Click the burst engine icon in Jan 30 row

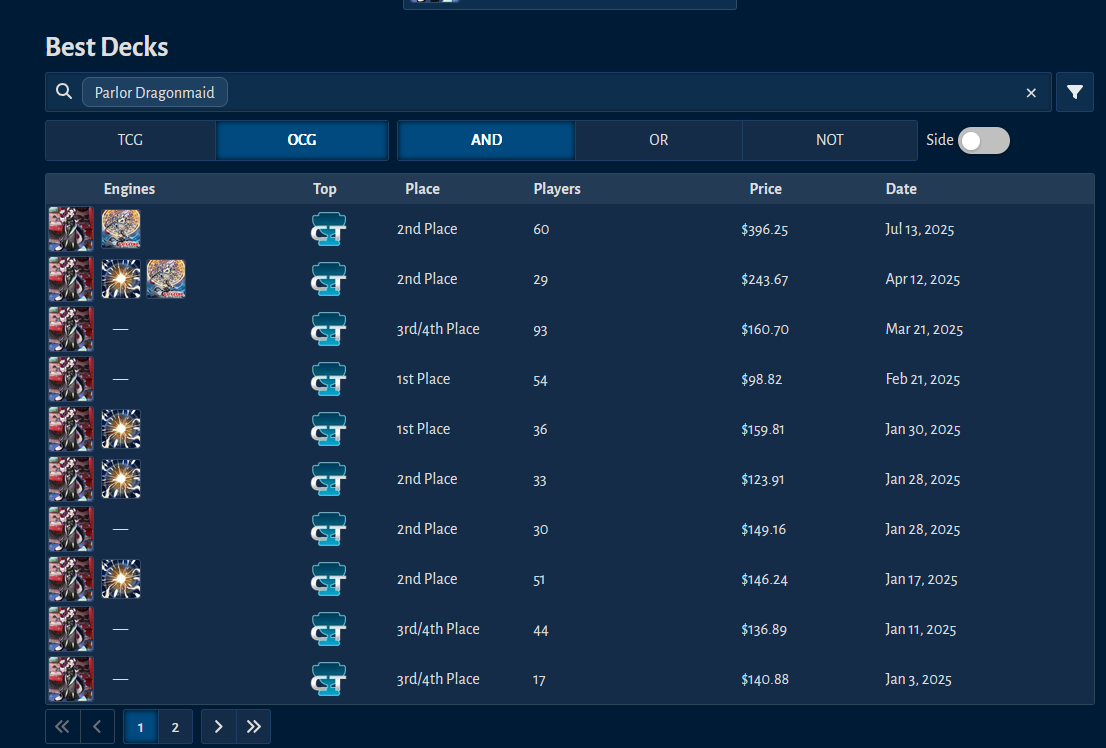[121, 429]
